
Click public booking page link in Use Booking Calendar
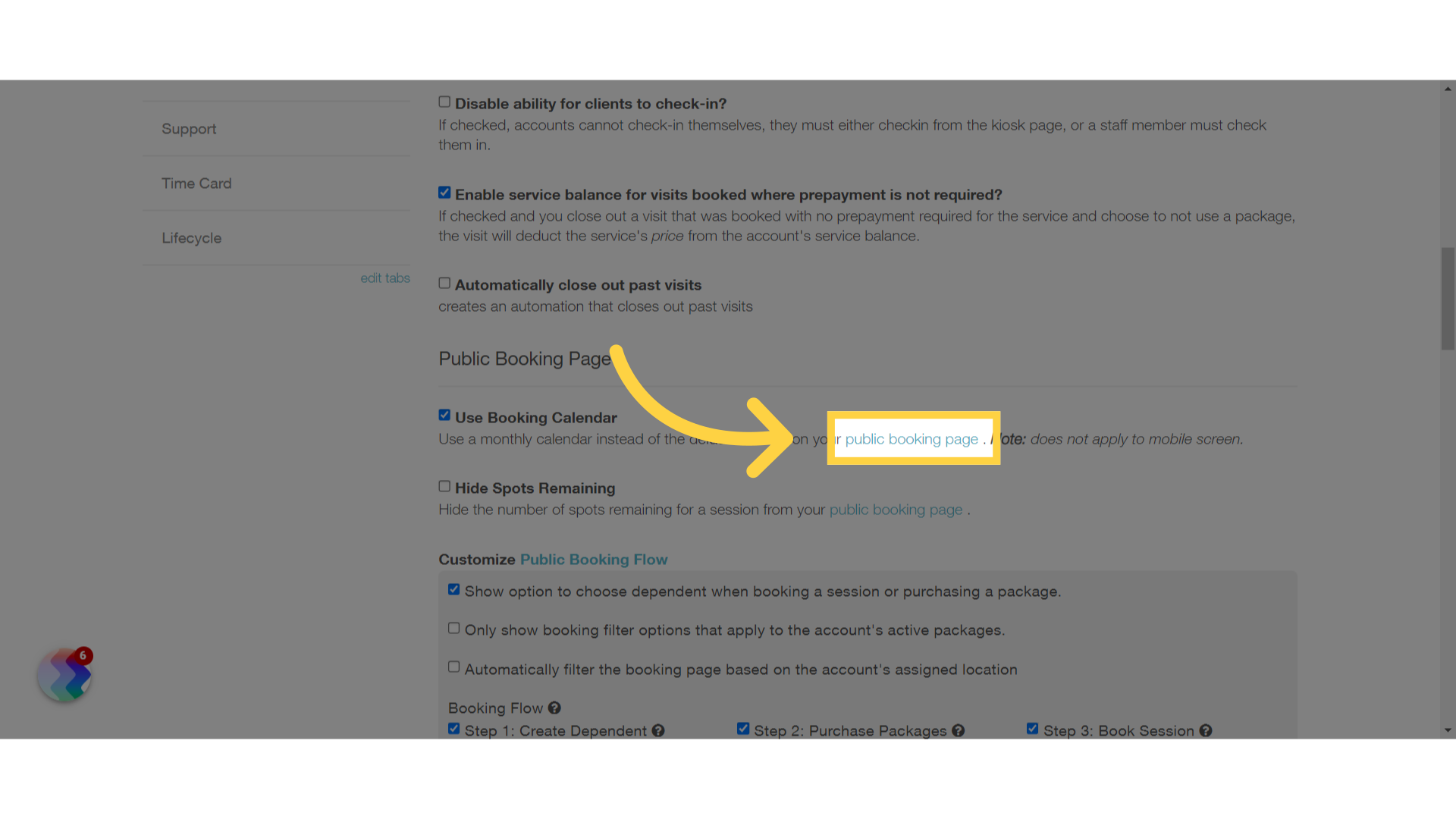pyautogui.click(x=910, y=438)
